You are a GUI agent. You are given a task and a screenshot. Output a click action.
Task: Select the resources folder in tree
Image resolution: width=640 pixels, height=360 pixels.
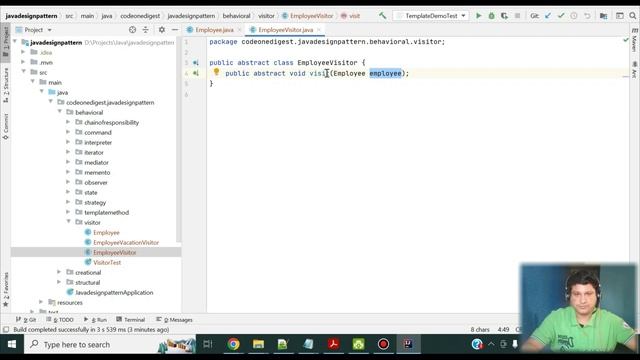tap(70, 302)
